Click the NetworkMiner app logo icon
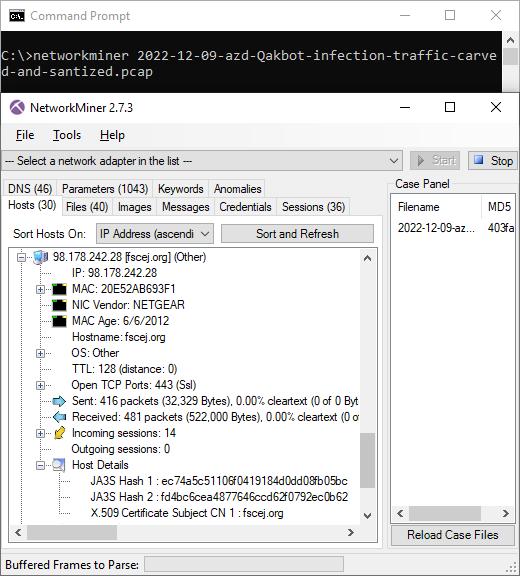Screen dimensions: 520x576 coord(17,108)
